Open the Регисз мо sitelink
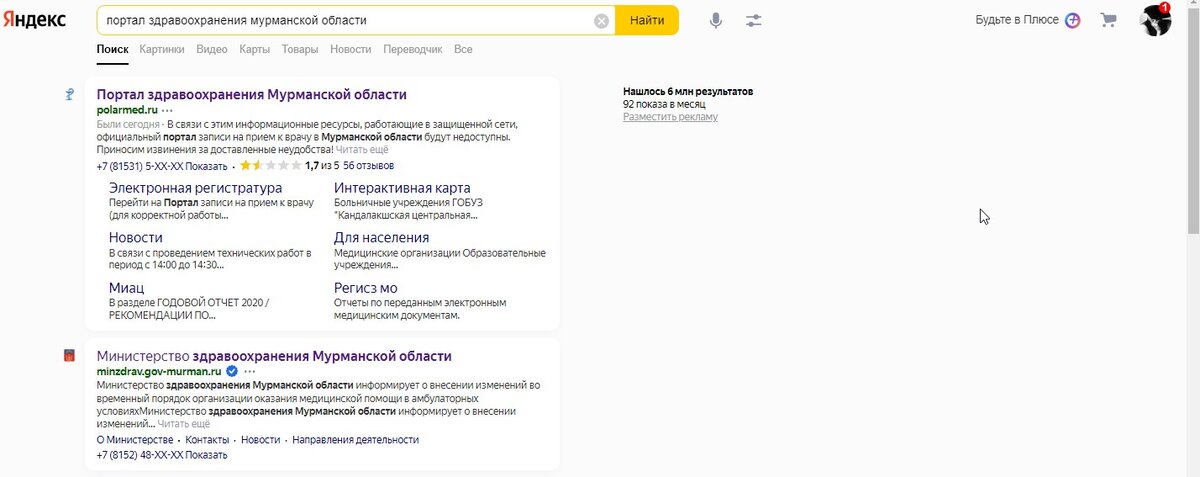 pos(366,288)
